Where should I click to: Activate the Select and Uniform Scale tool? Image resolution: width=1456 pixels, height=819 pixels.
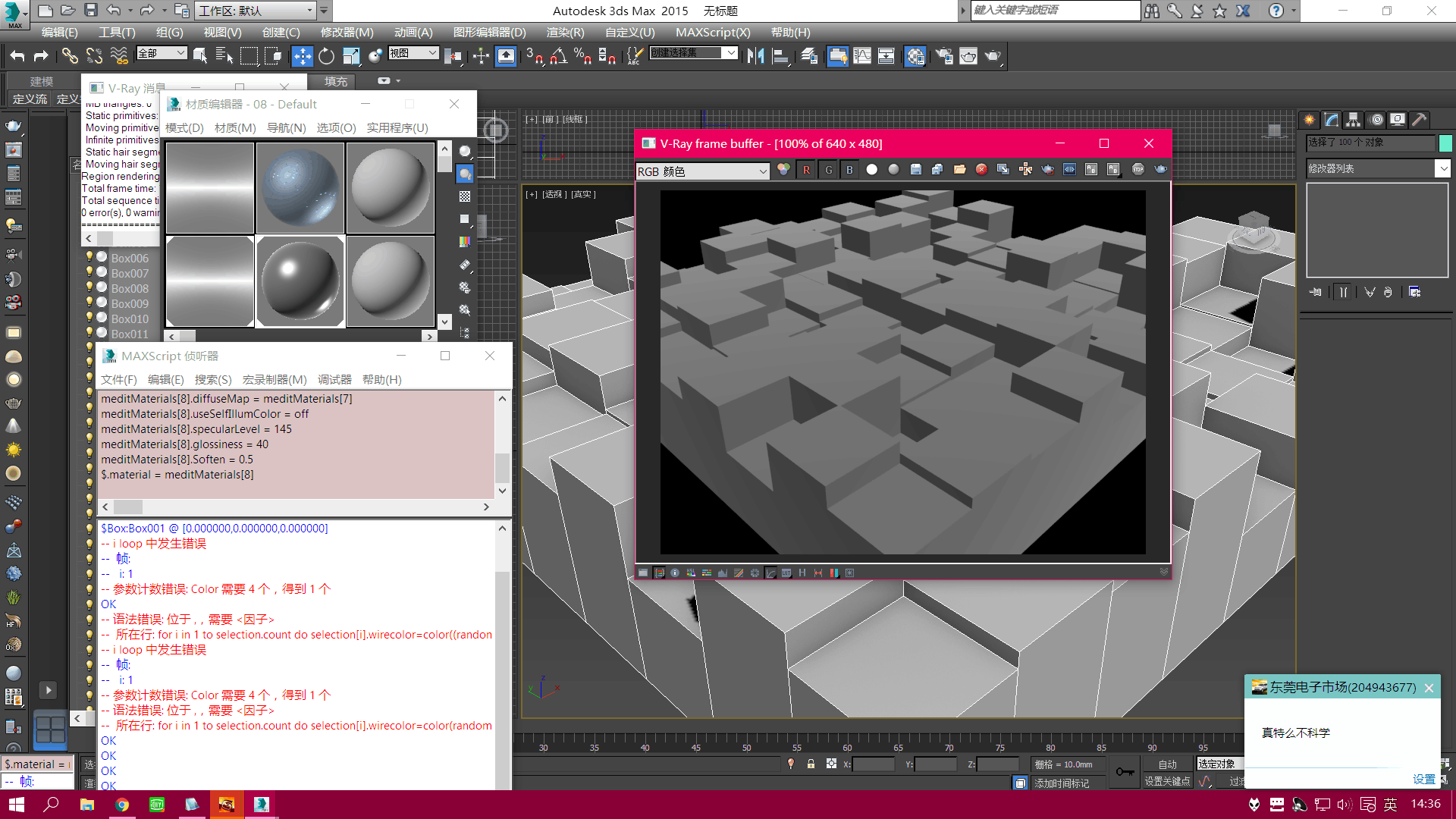coord(350,56)
